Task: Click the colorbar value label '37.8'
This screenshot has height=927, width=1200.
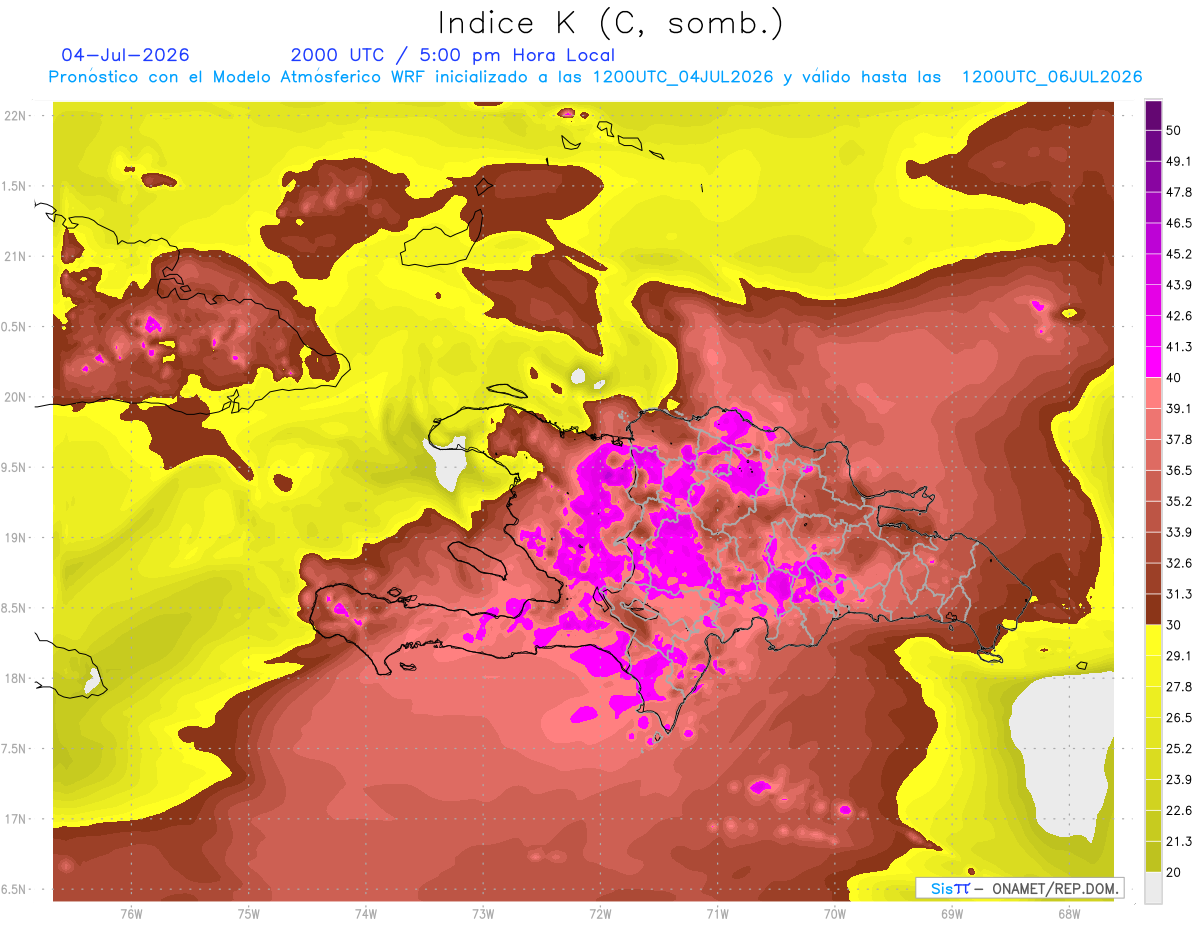Action: pyautogui.click(x=1179, y=439)
